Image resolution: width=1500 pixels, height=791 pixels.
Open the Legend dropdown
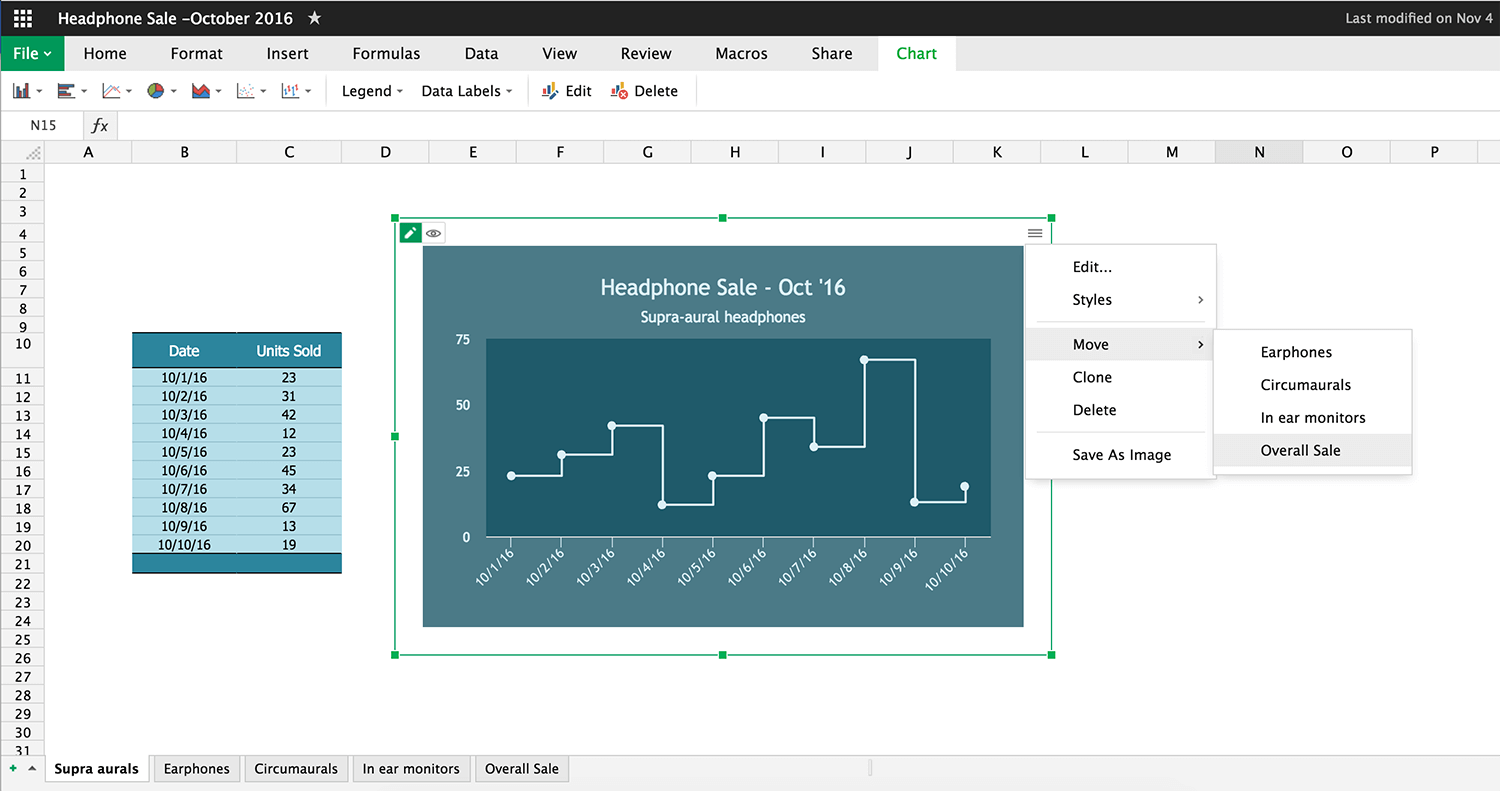click(372, 91)
